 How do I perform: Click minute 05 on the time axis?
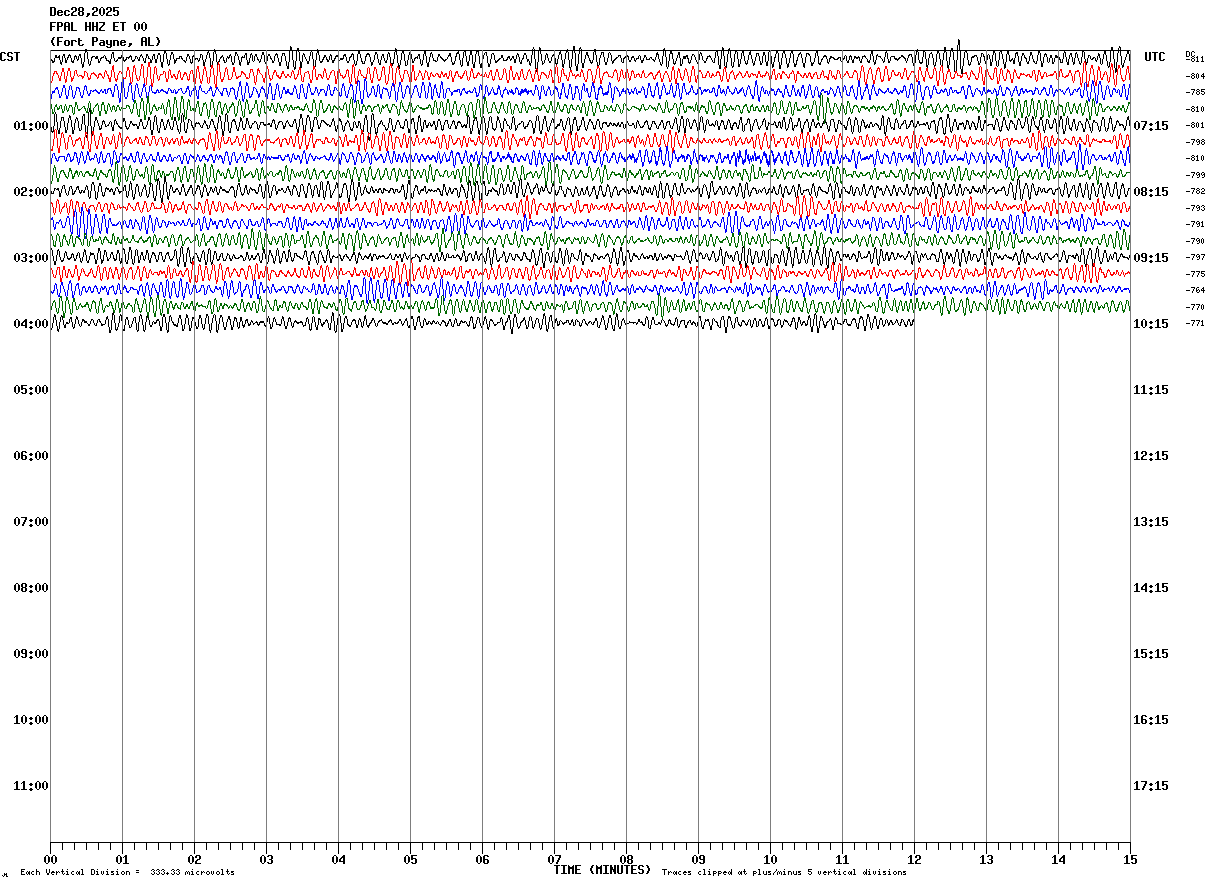pyautogui.click(x=410, y=859)
